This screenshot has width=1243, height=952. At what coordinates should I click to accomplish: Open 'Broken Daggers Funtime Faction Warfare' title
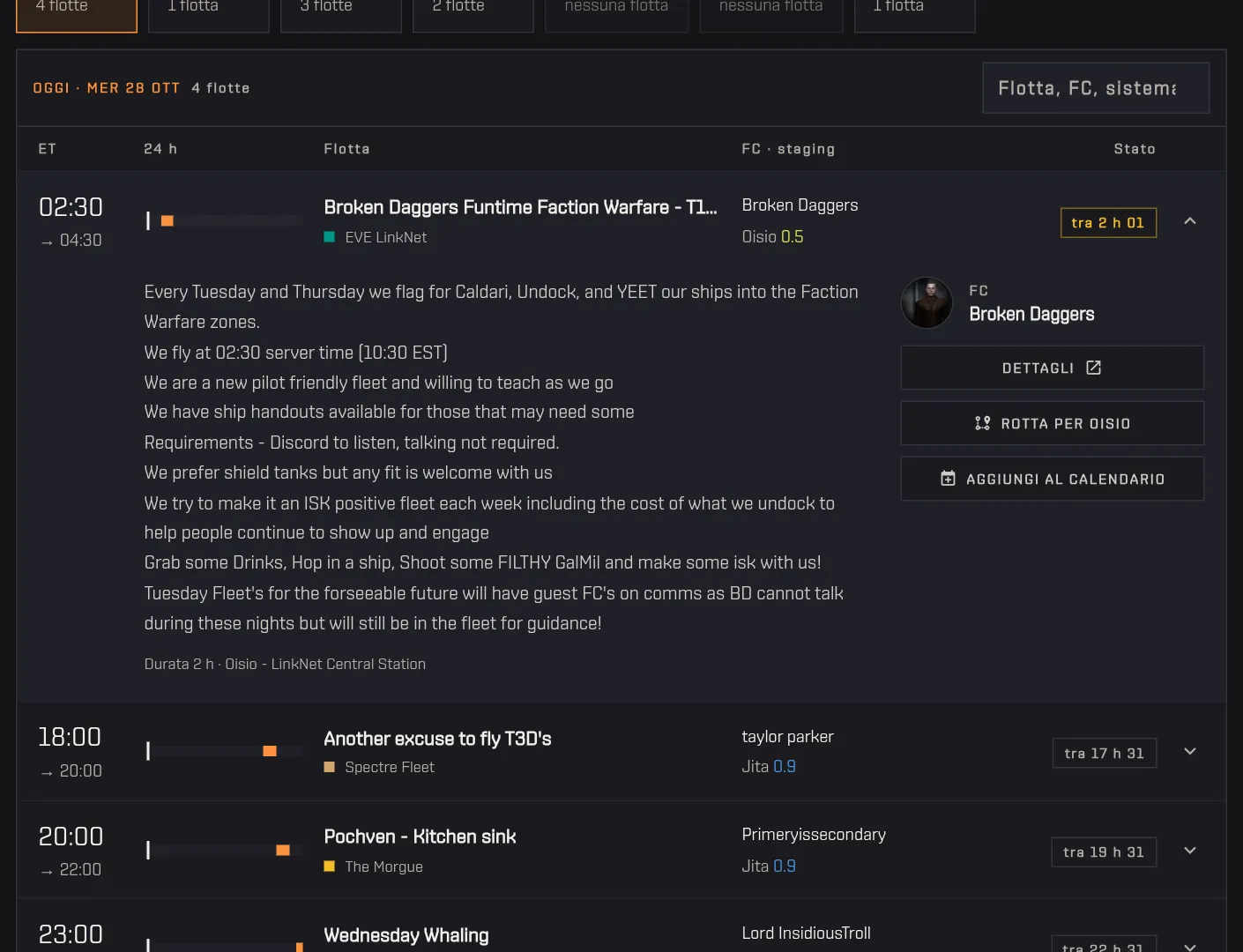tap(520, 207)
